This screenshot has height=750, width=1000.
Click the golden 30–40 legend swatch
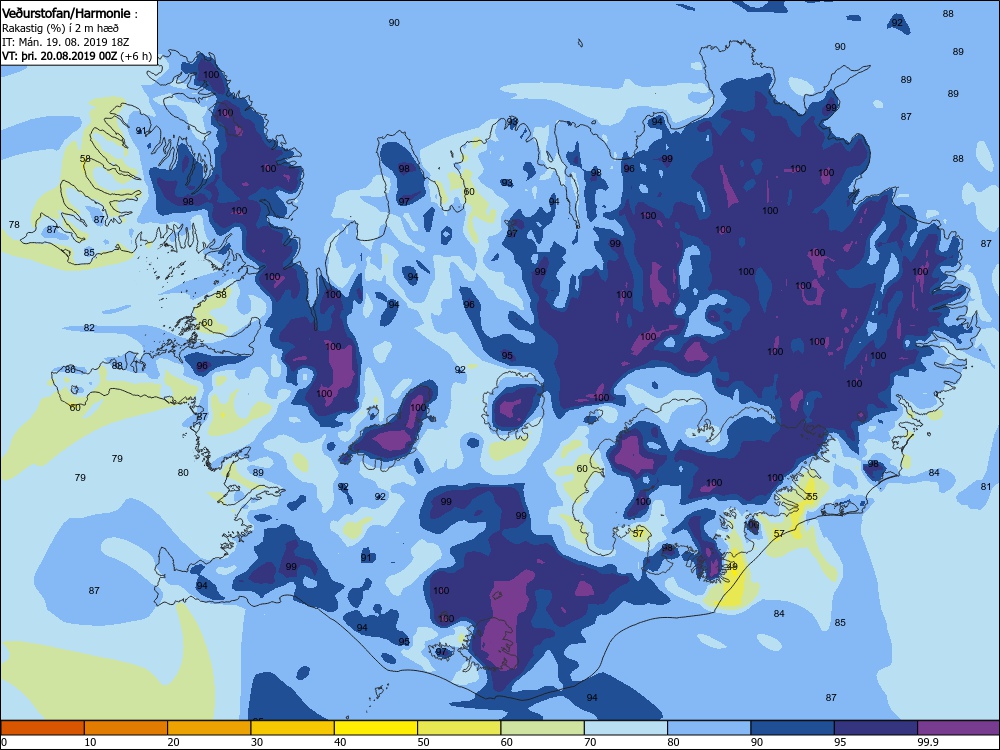pyautogui.click(x=293, y=728)
